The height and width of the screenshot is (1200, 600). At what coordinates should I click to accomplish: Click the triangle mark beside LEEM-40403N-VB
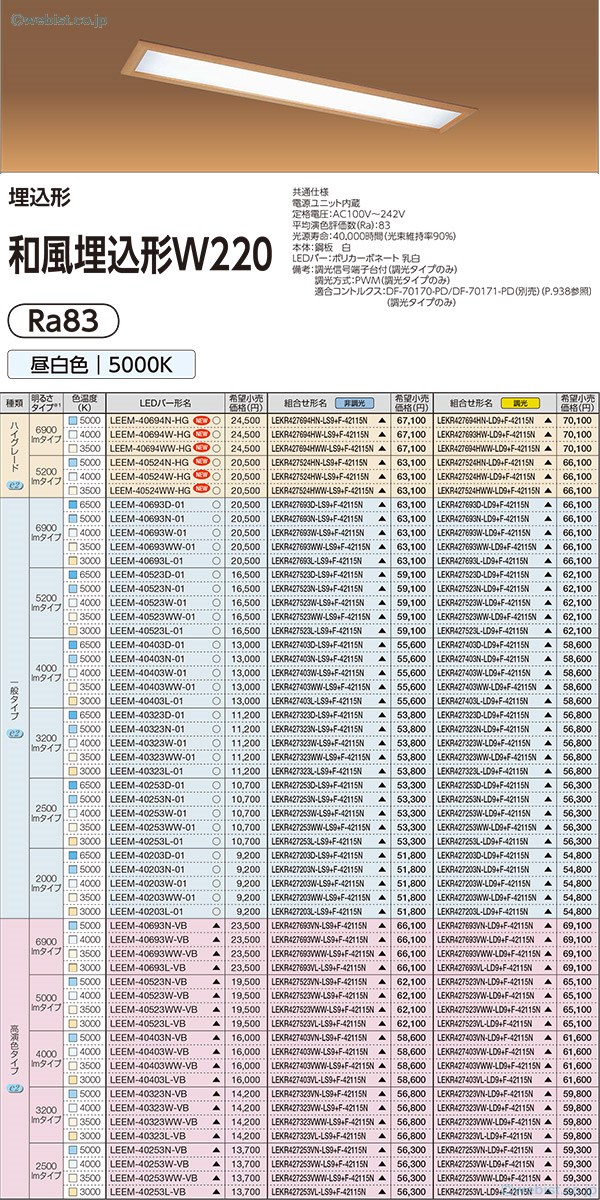215,1038
